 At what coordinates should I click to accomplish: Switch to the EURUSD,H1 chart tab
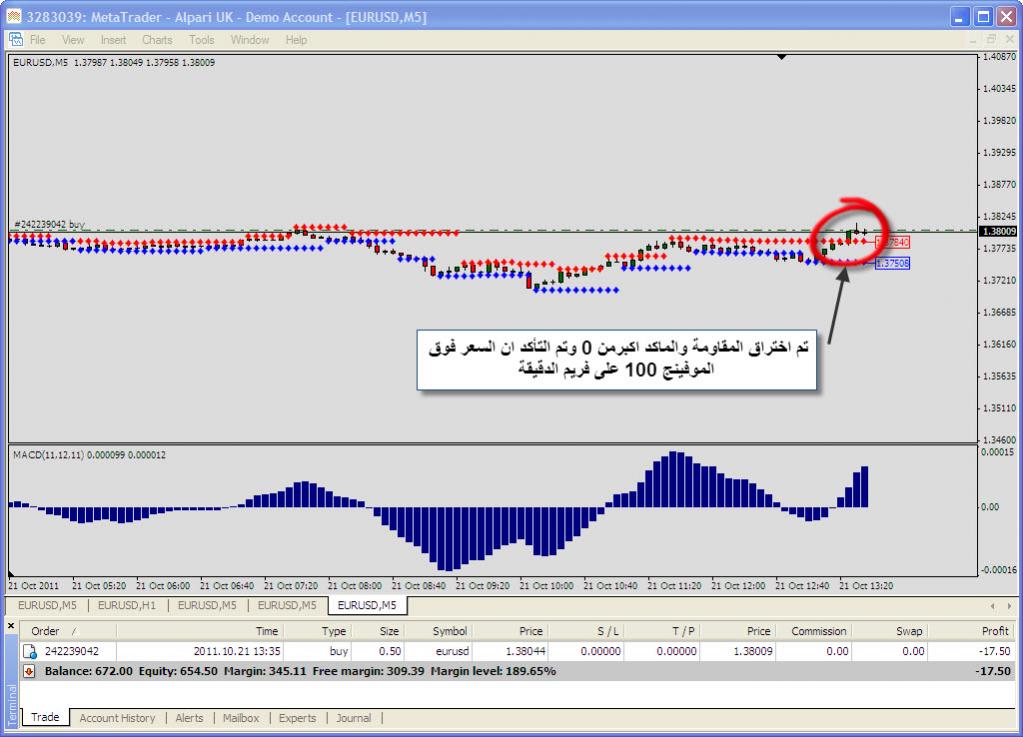pyautogui.click(x=124, y=605)
